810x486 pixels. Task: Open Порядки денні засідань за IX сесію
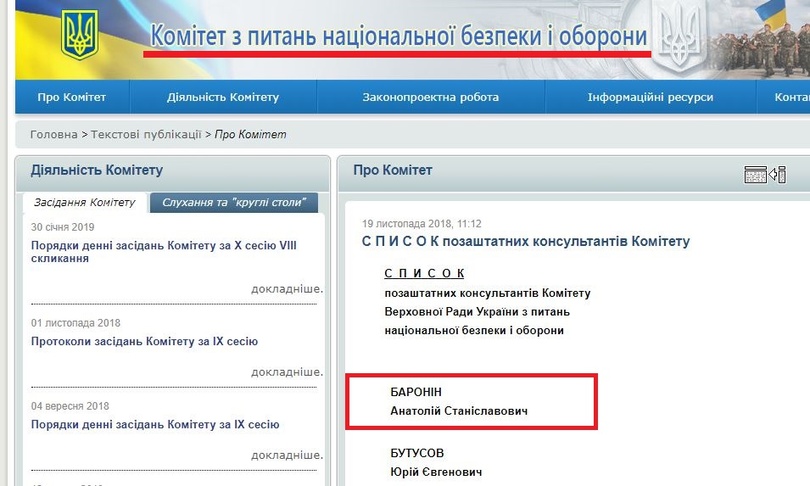(155, 425)
